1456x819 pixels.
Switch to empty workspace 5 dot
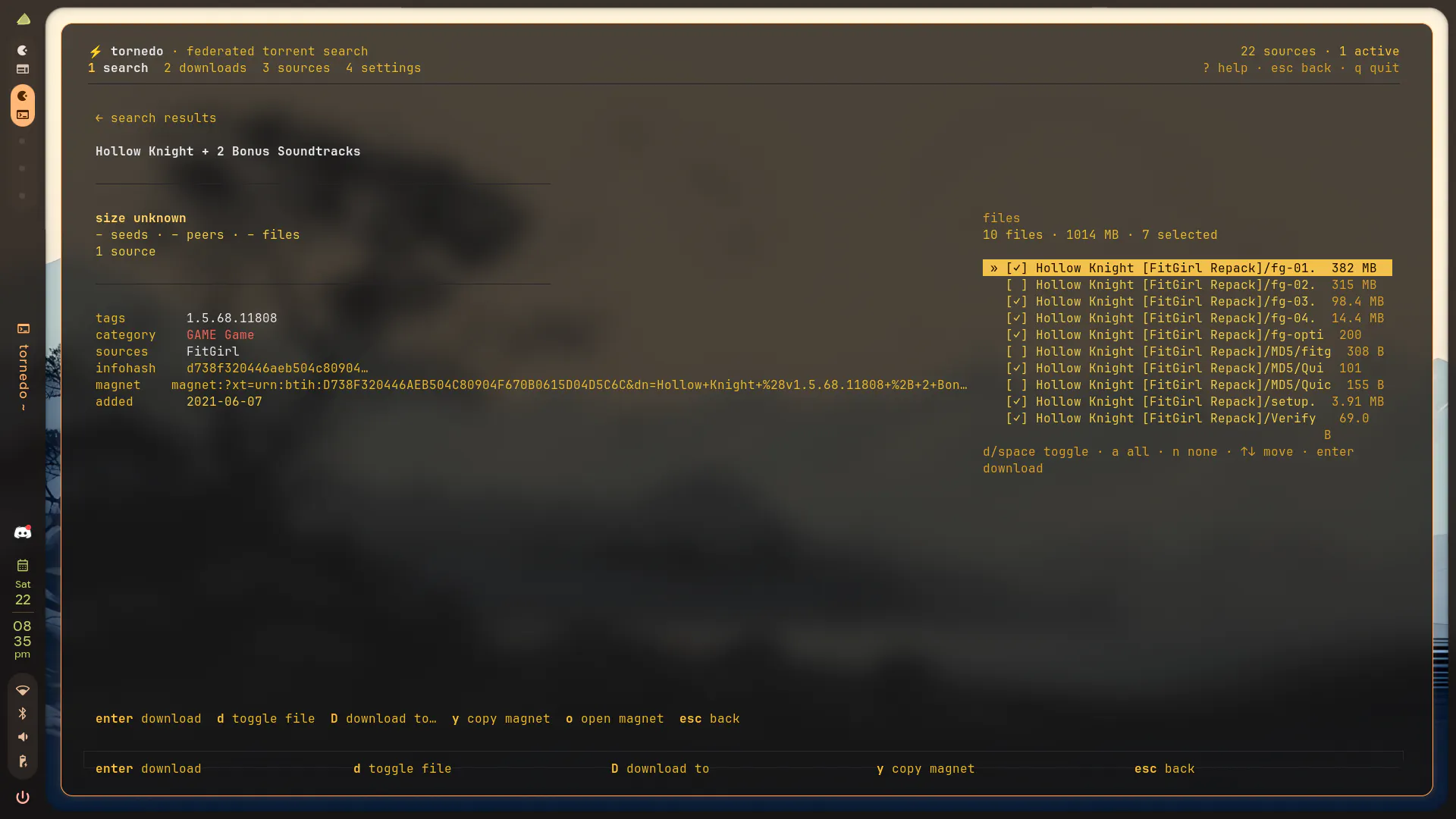pos(22,196)
